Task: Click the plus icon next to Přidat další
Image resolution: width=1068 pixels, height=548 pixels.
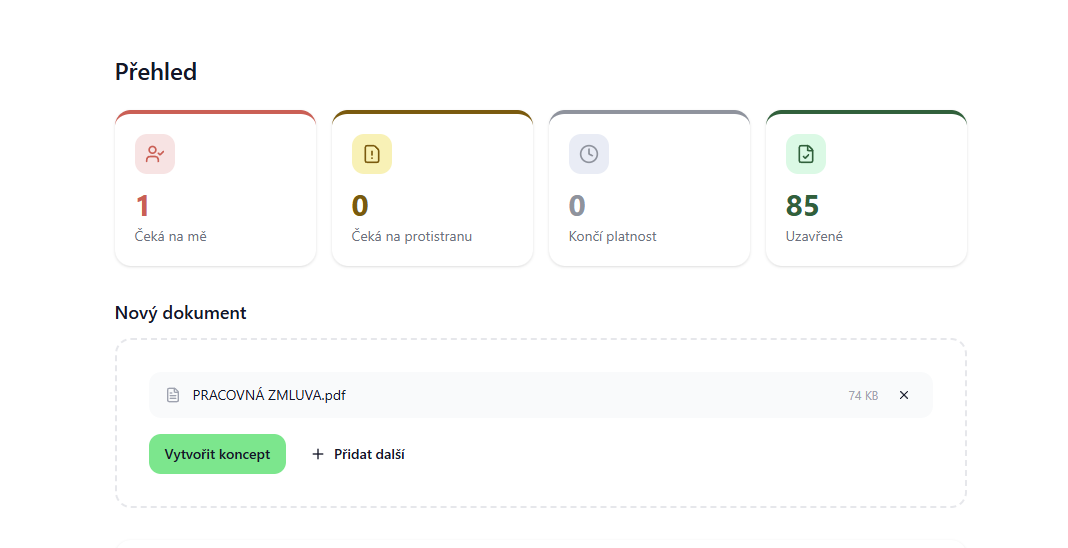Action: (x=317, y=454)
